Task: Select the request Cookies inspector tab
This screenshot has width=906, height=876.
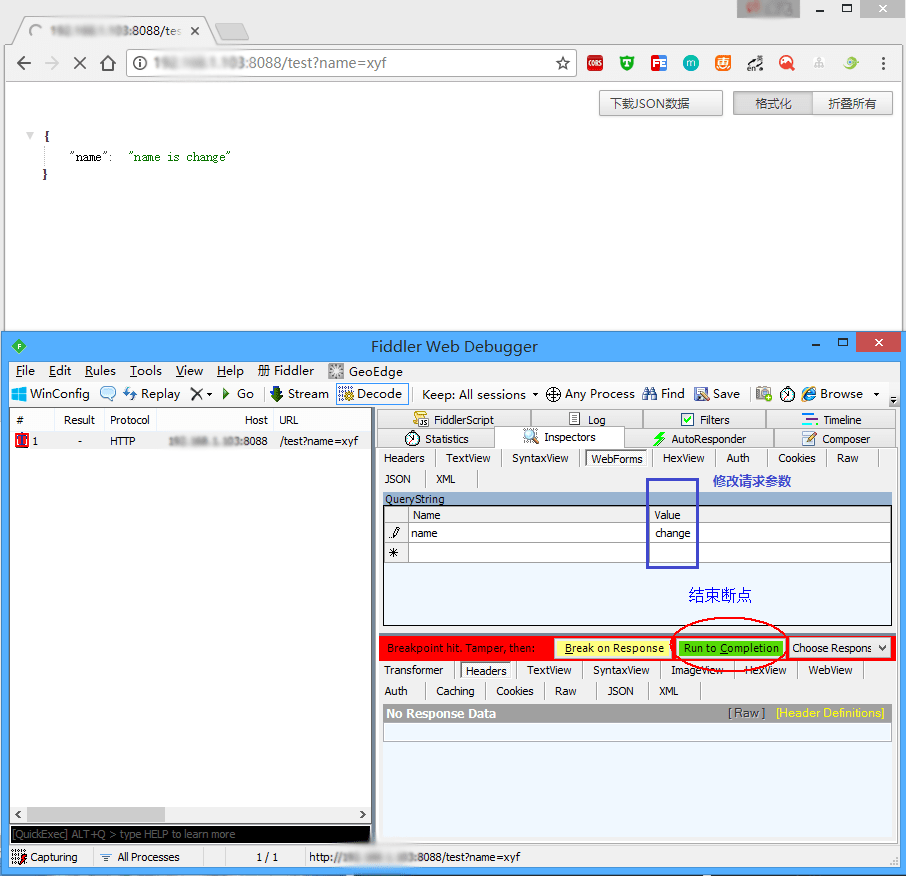Action: pyautogui.click(x=796, y=458)
